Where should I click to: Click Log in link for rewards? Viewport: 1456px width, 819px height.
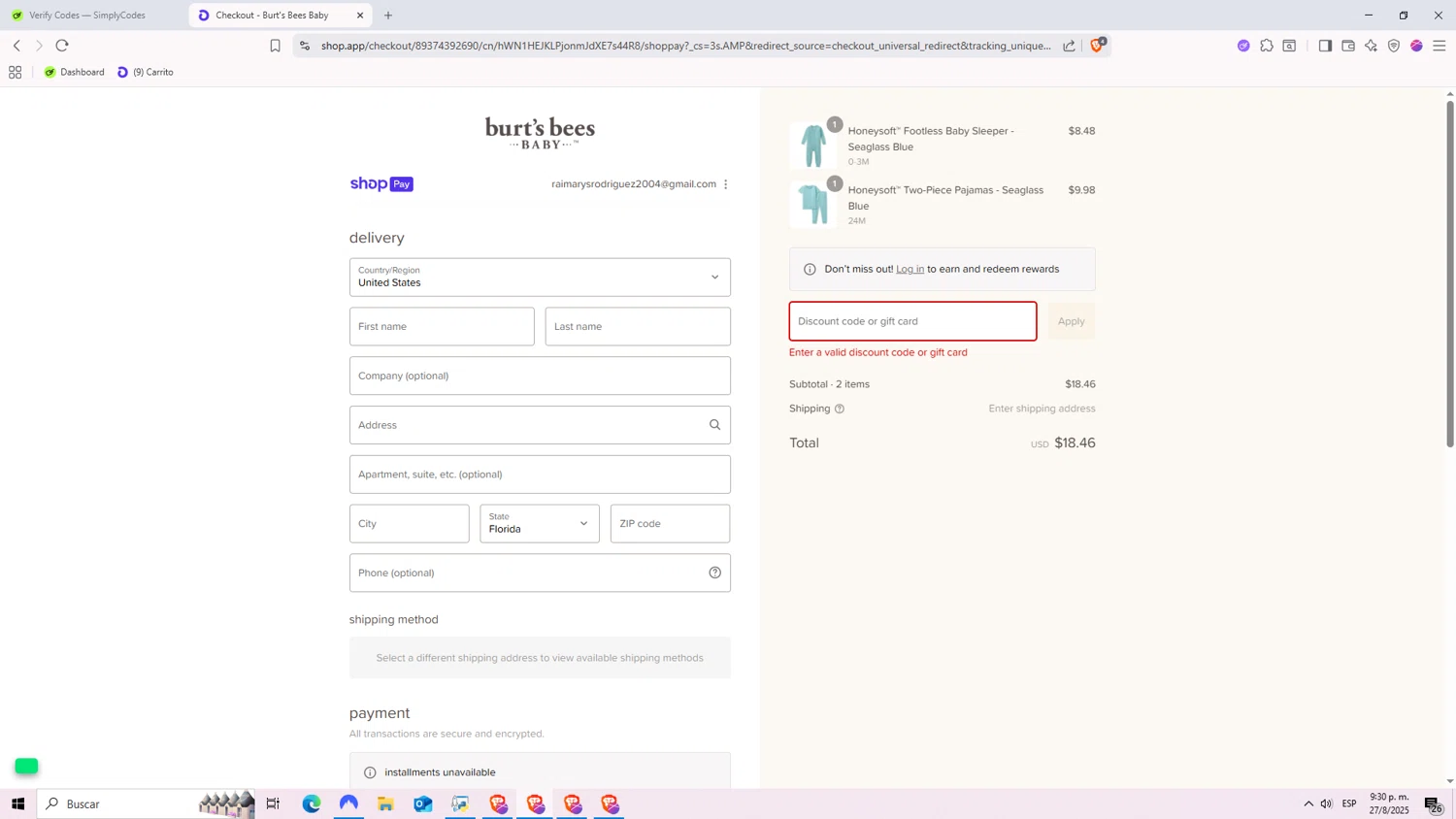910,269
